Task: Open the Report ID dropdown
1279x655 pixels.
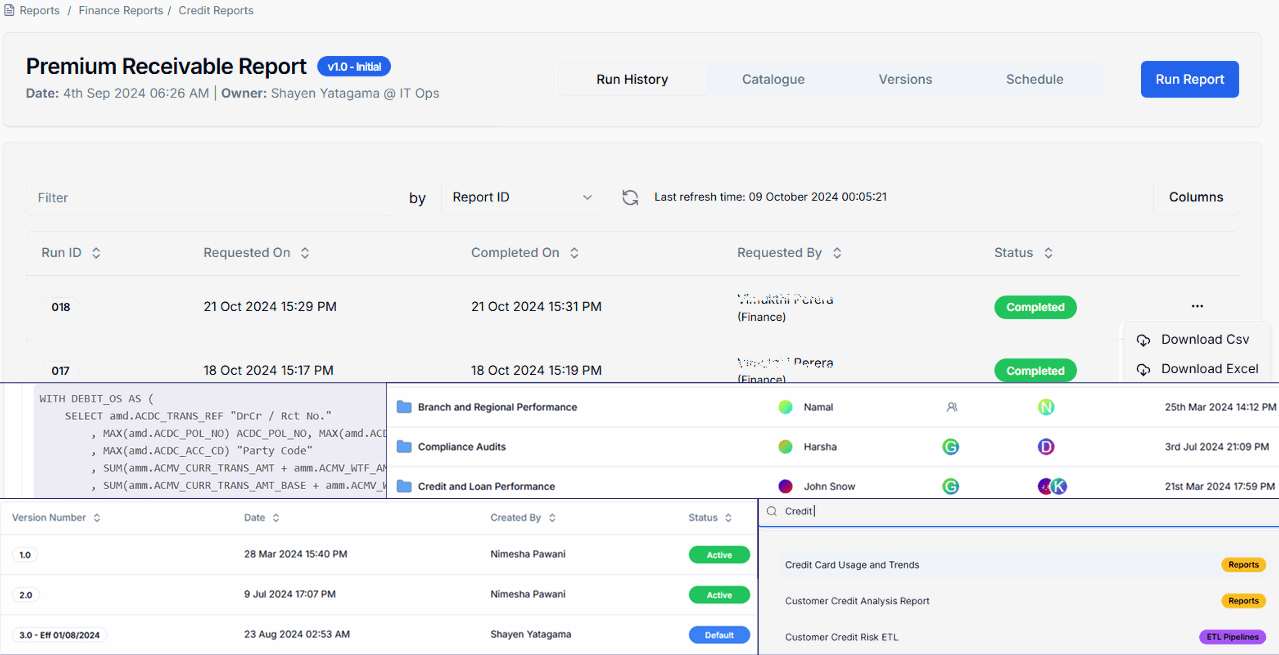Action: [x=522, y=197]
